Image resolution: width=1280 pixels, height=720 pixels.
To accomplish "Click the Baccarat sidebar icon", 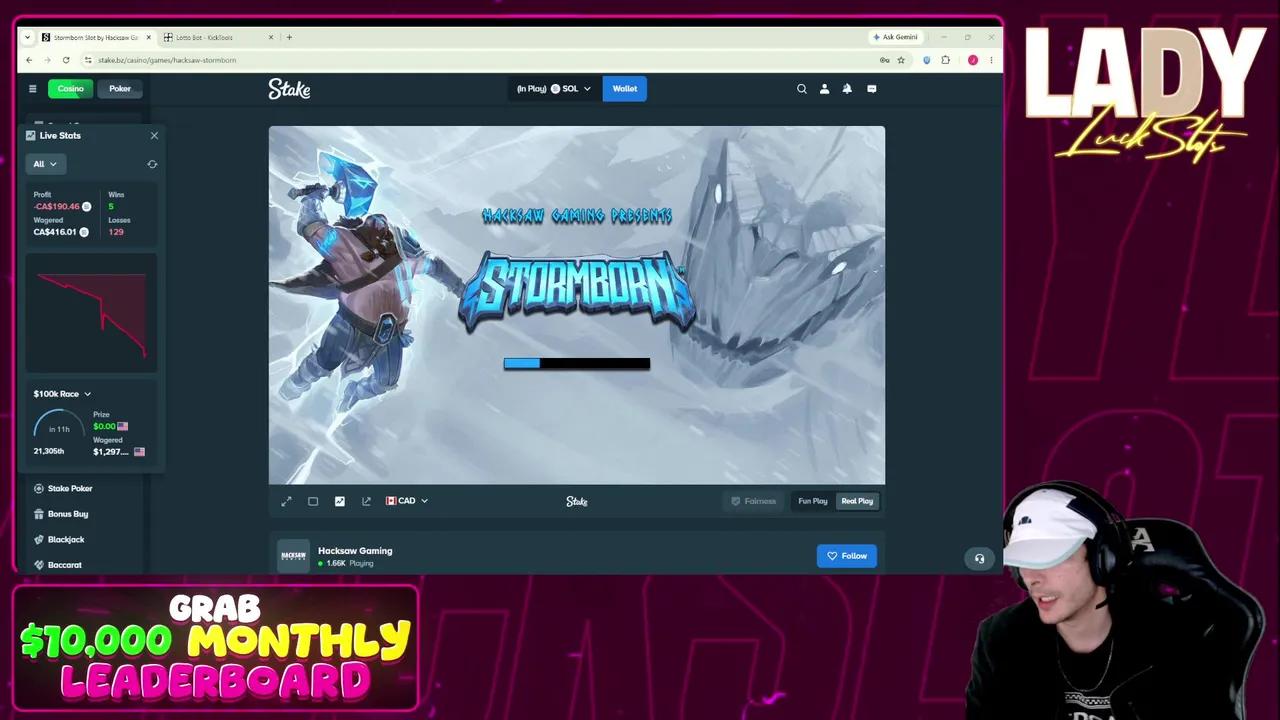I will (x=38, y=565).
